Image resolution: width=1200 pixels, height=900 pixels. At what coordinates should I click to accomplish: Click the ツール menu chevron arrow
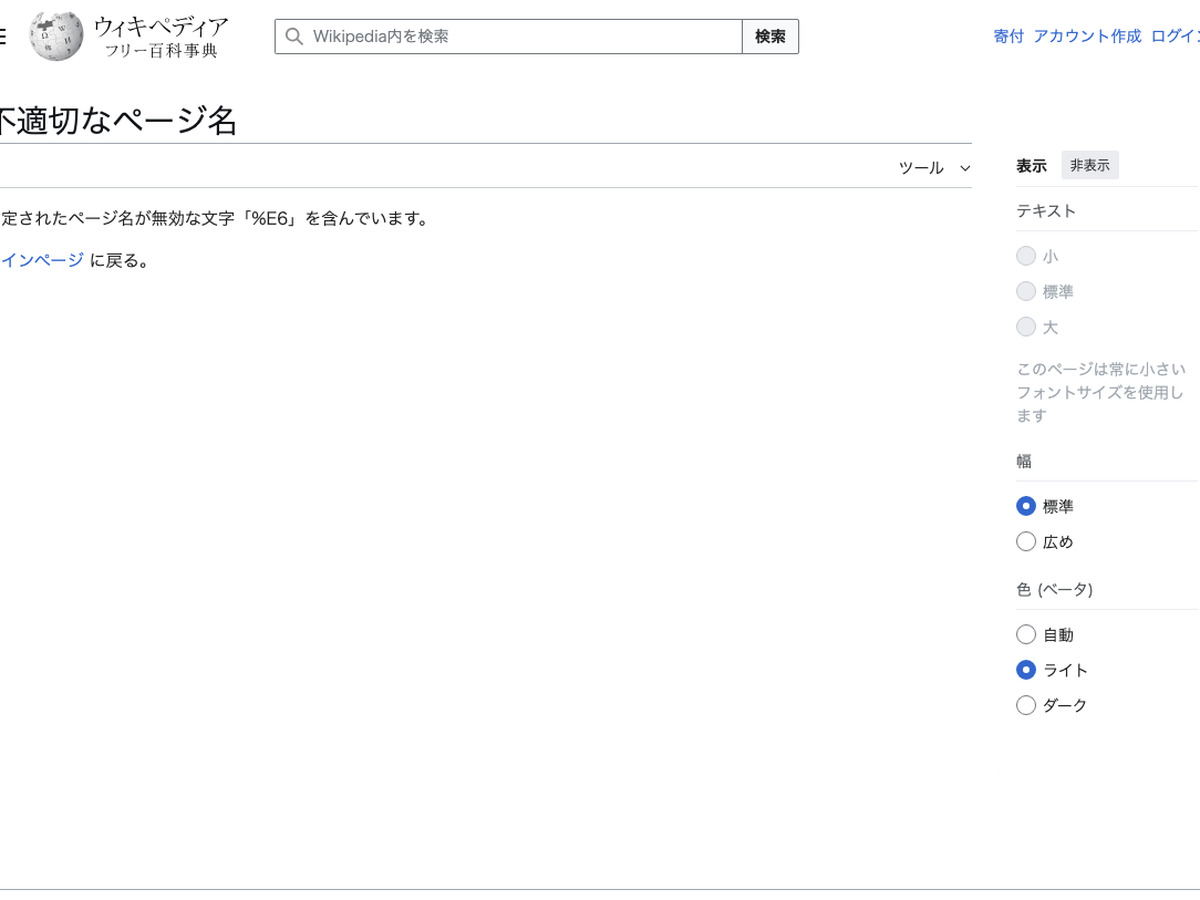965,168
